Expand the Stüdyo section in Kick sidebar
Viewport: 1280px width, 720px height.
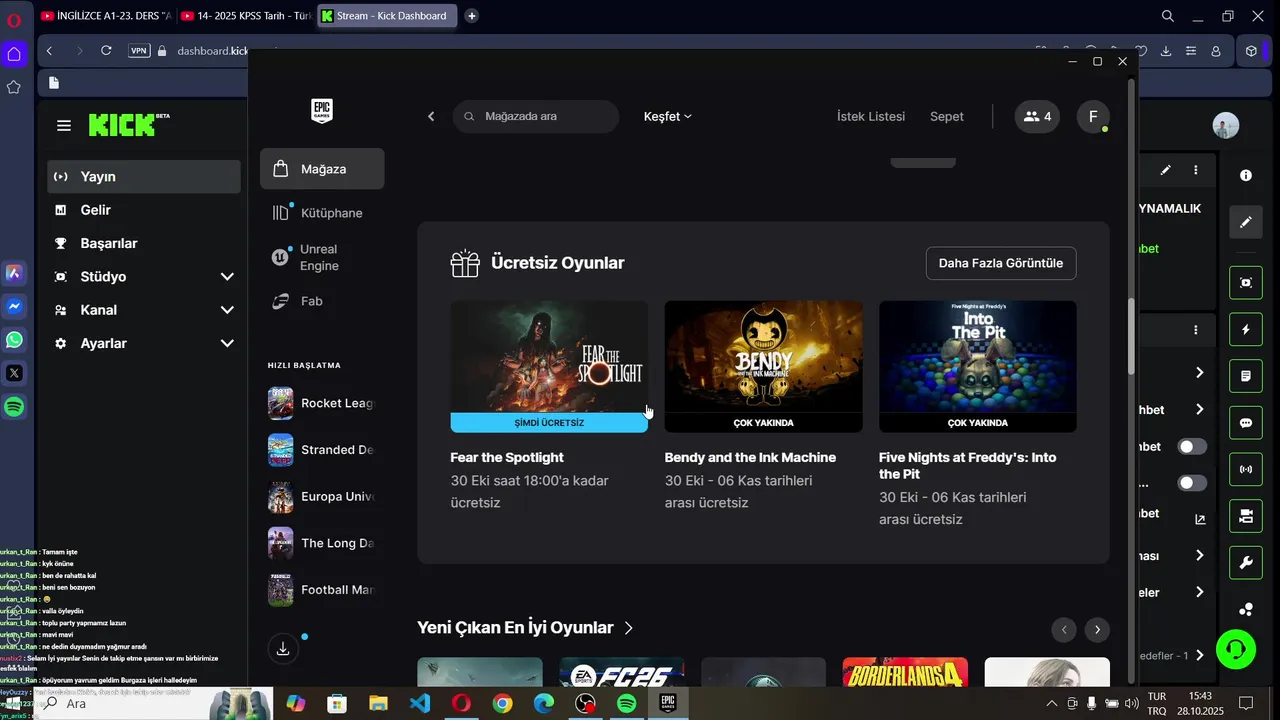click(227, 277)
